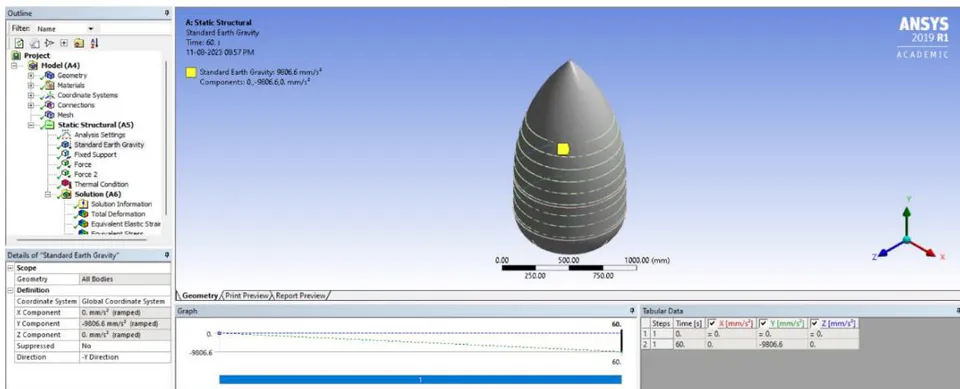Open the Filter Name dropdown
The height and width of the screenshot is (389, 960).
point(91,29)
